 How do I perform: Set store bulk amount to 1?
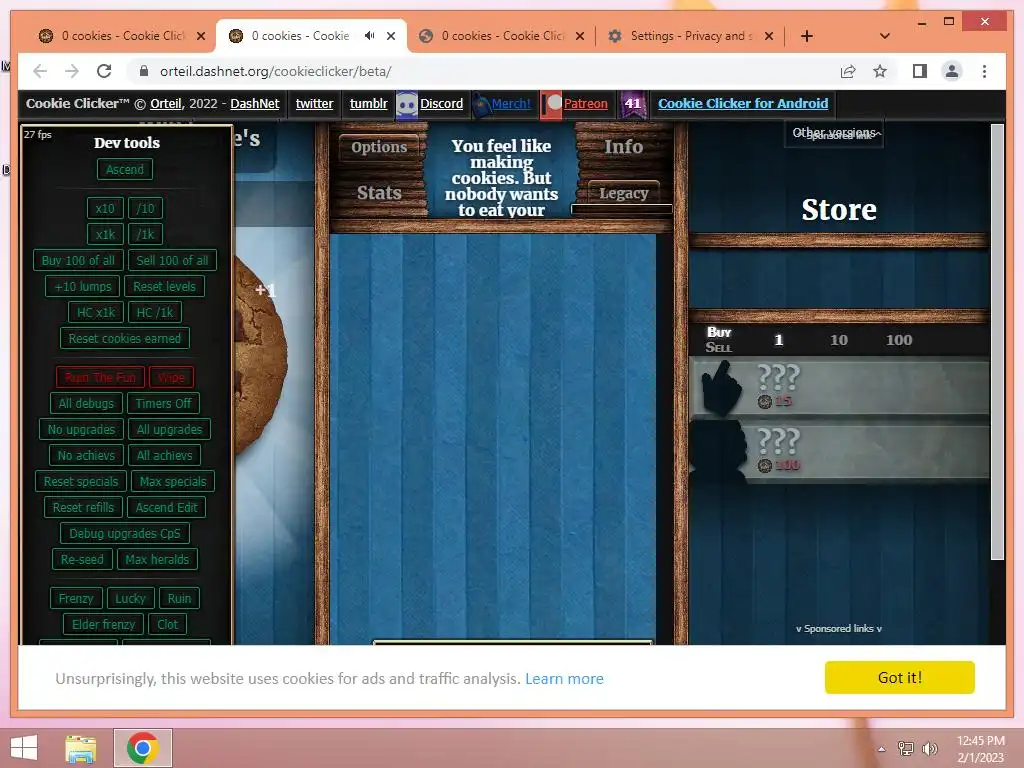point(778,340)
